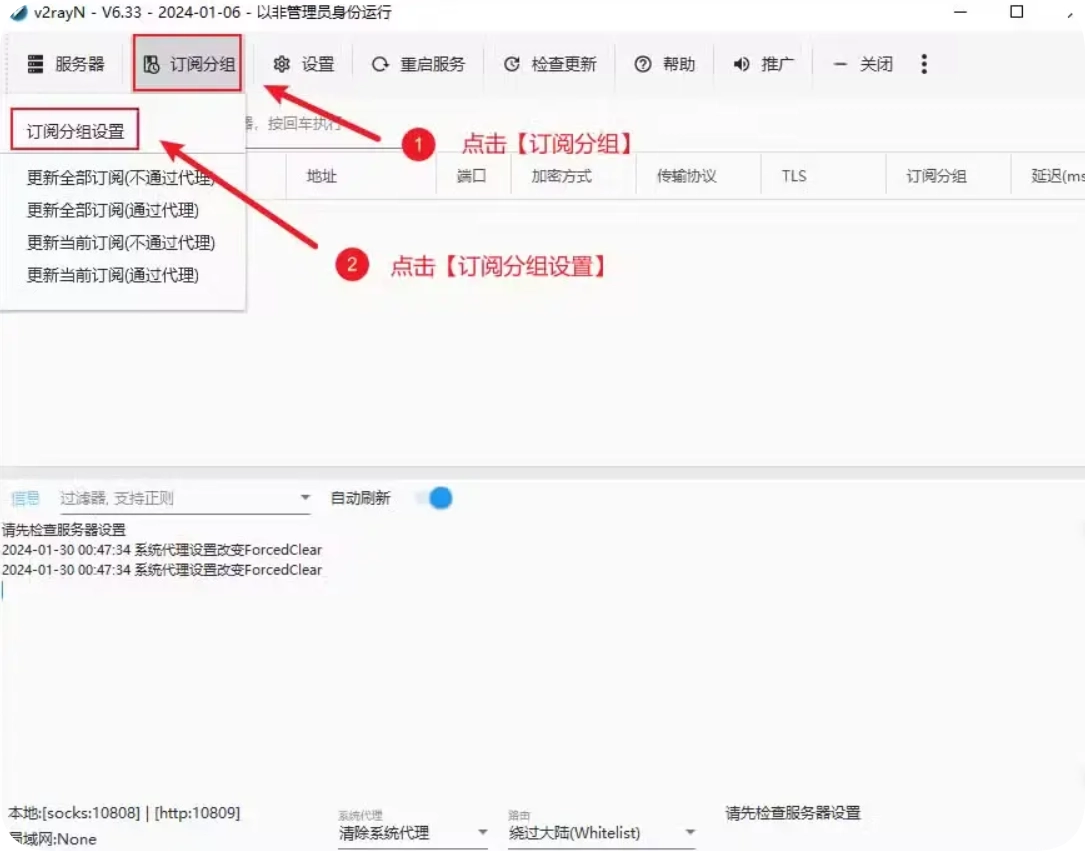Viewport: 1085px width, 851px height.
Task: Click the Close (关闭) toolbar button
Action: [x=864, y=64]
